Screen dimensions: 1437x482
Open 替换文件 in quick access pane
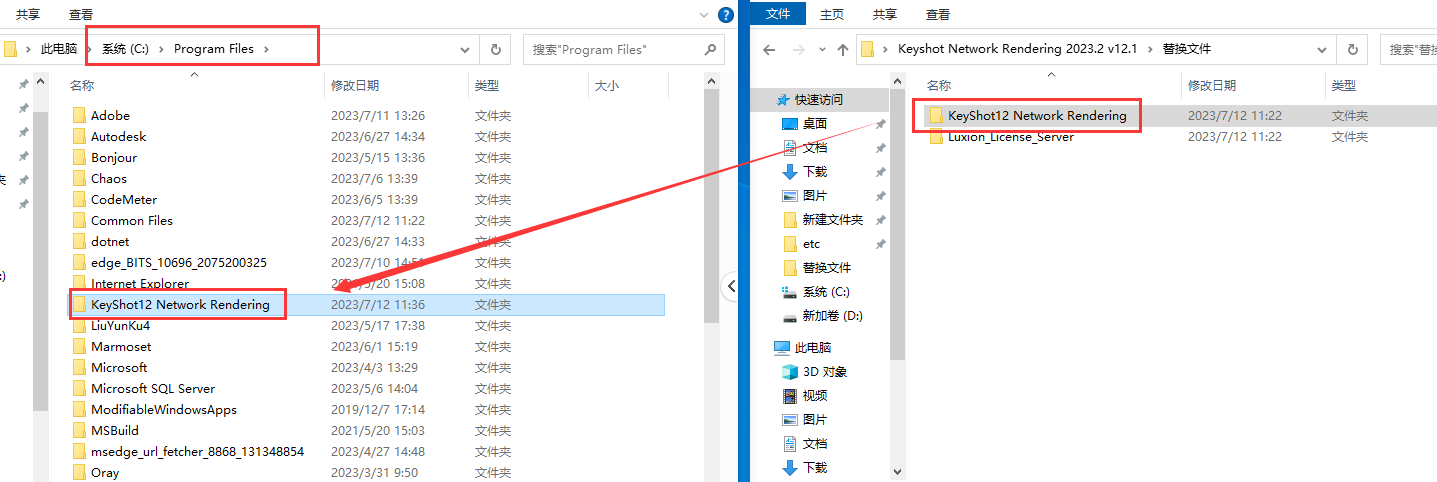coord(827,268)
